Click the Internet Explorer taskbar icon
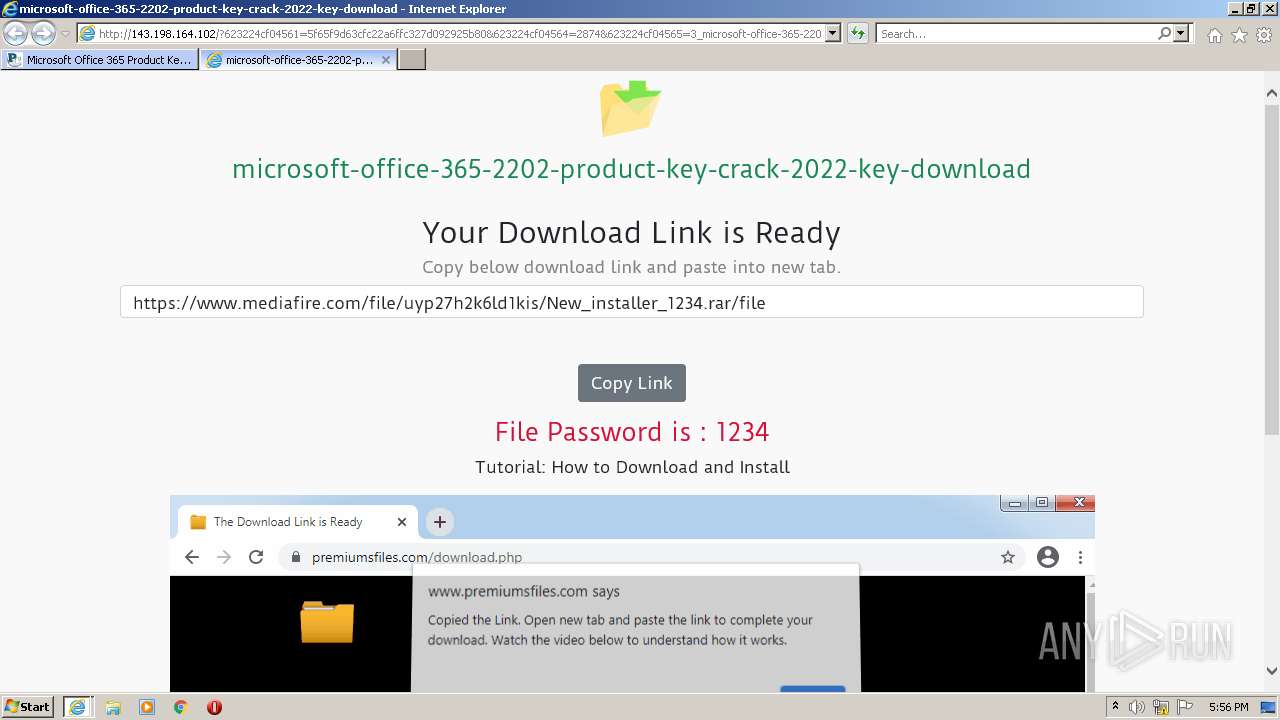Image resolution: width=1280 pixels, height=720 pixels. click(78, 707)
